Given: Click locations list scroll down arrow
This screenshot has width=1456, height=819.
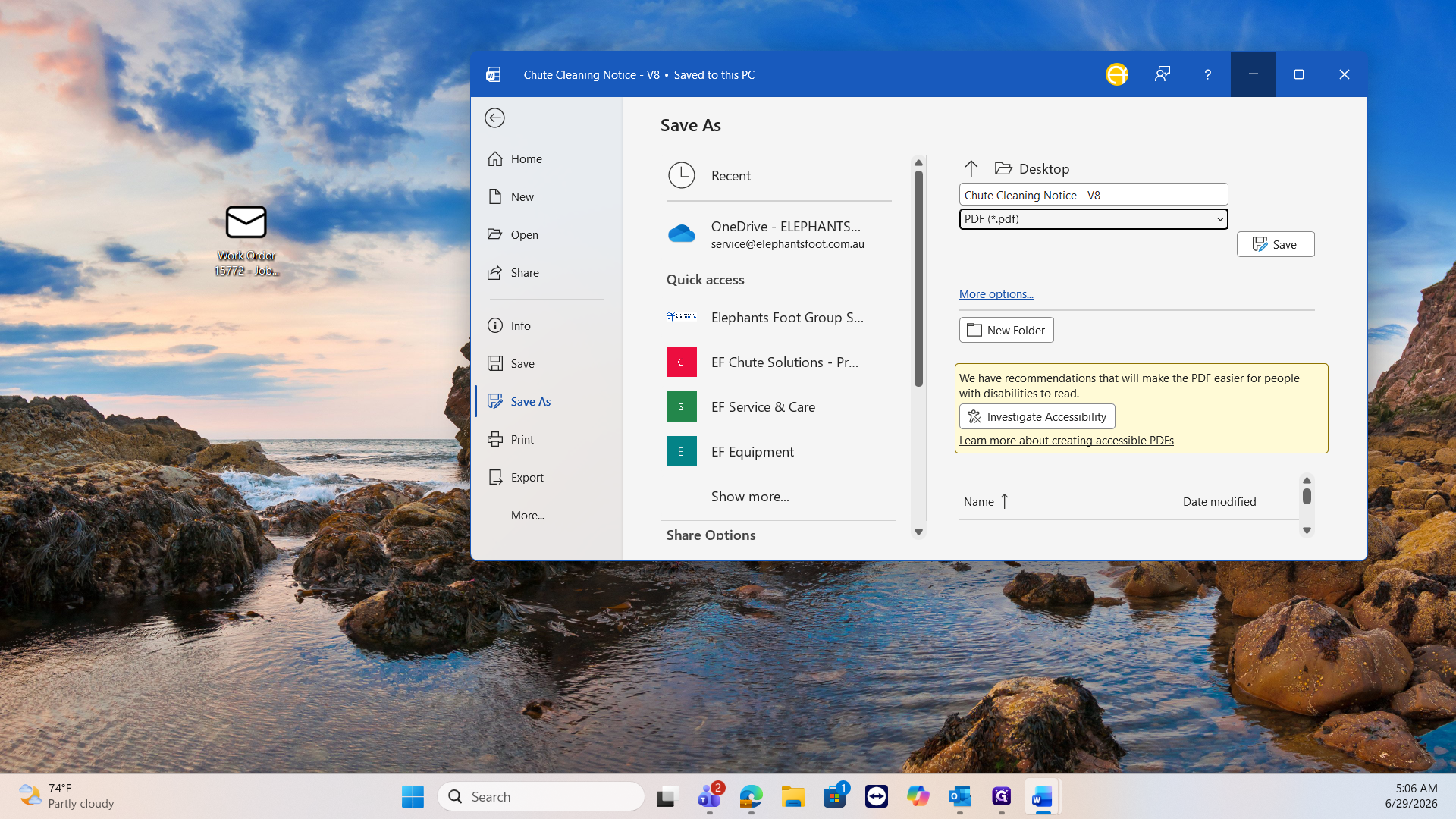Looking at the screenshot, I should [918, 532].
